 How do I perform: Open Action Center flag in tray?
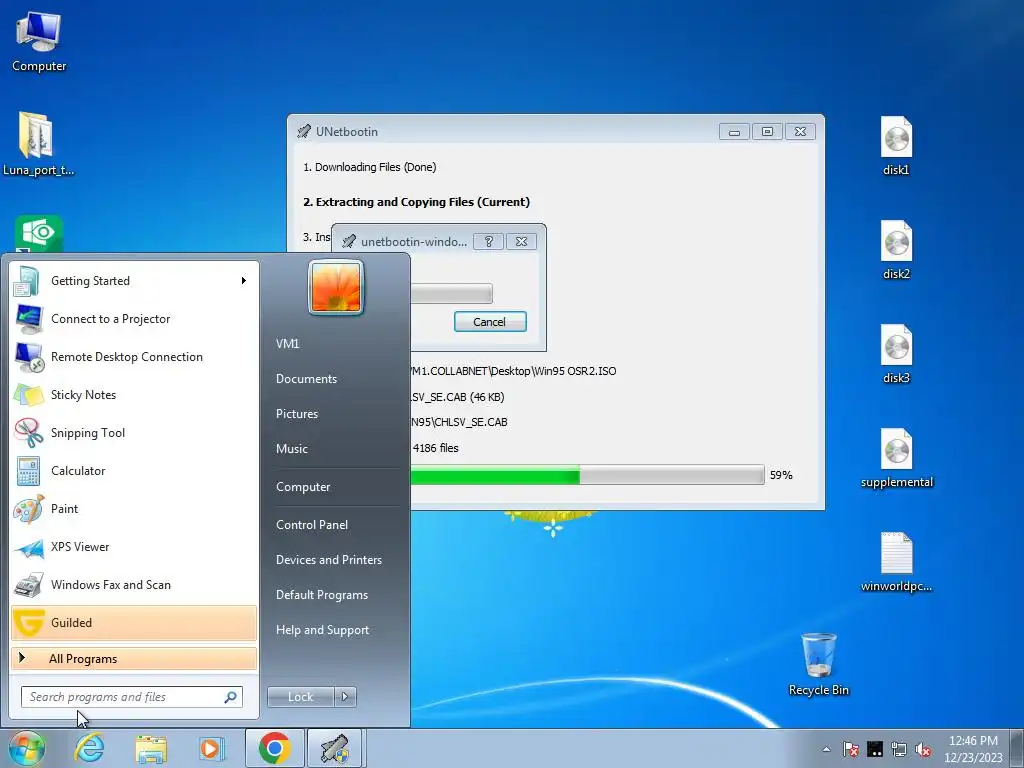[850, 749]
